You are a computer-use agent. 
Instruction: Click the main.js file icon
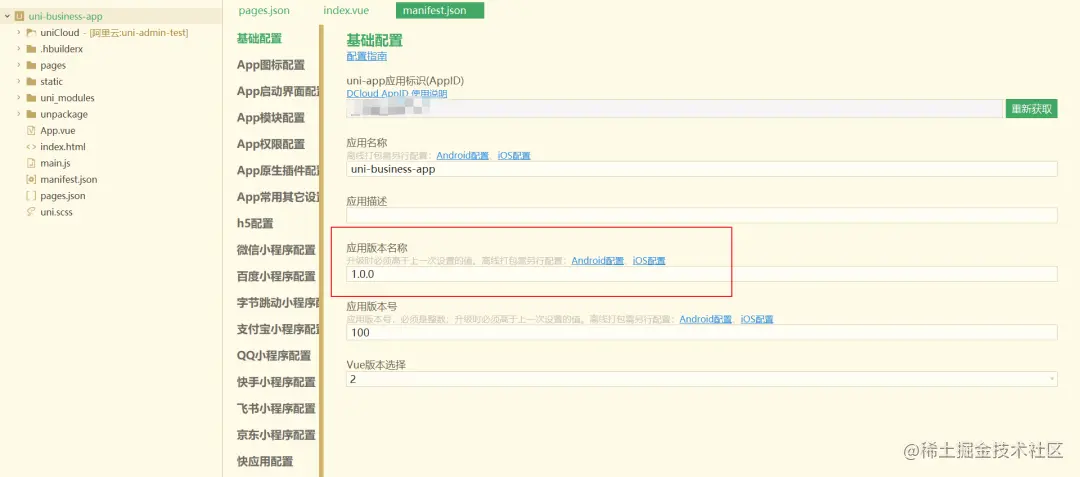click(x=30, y=163)
